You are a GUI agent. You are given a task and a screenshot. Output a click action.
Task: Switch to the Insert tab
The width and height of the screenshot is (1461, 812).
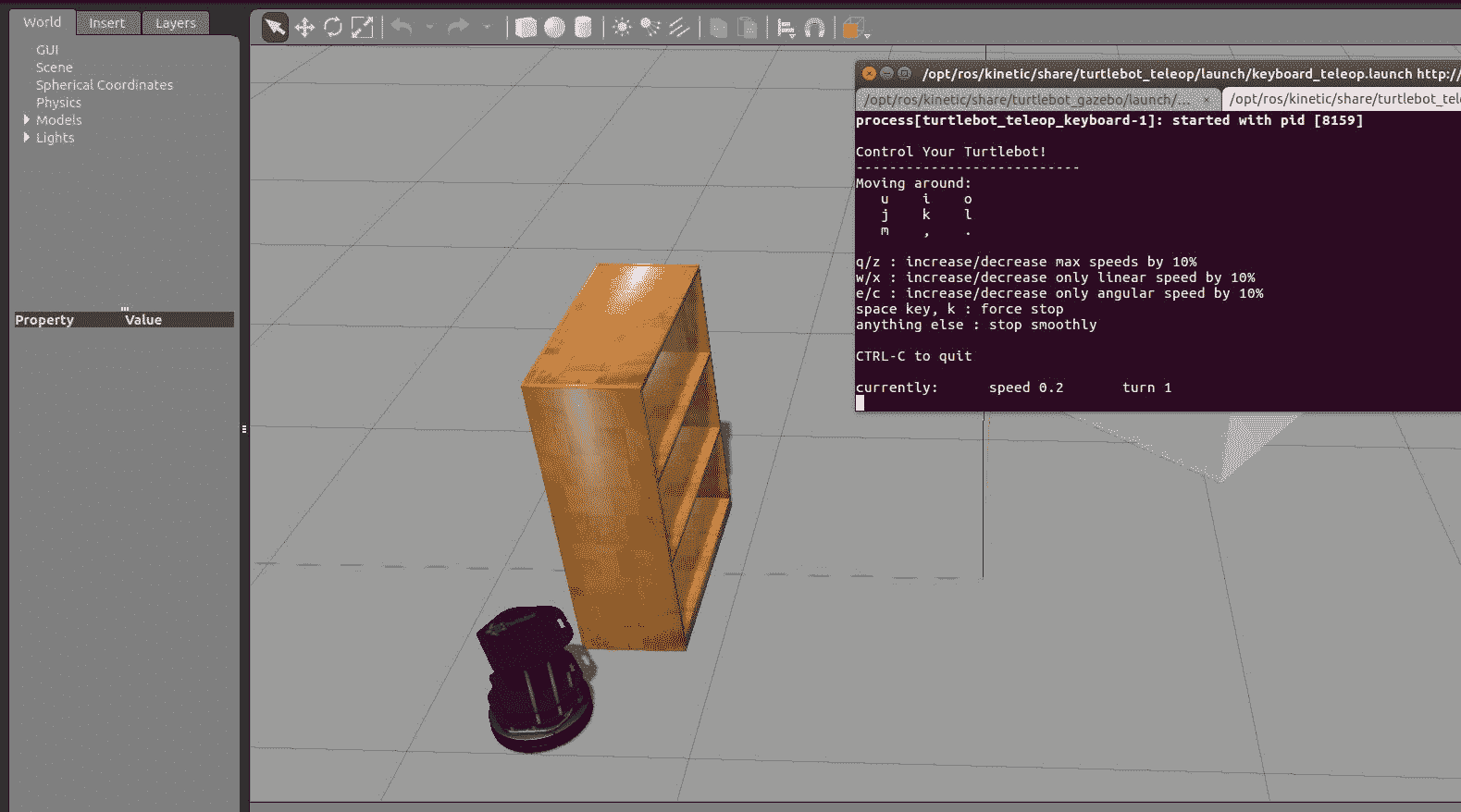[106, 23]
